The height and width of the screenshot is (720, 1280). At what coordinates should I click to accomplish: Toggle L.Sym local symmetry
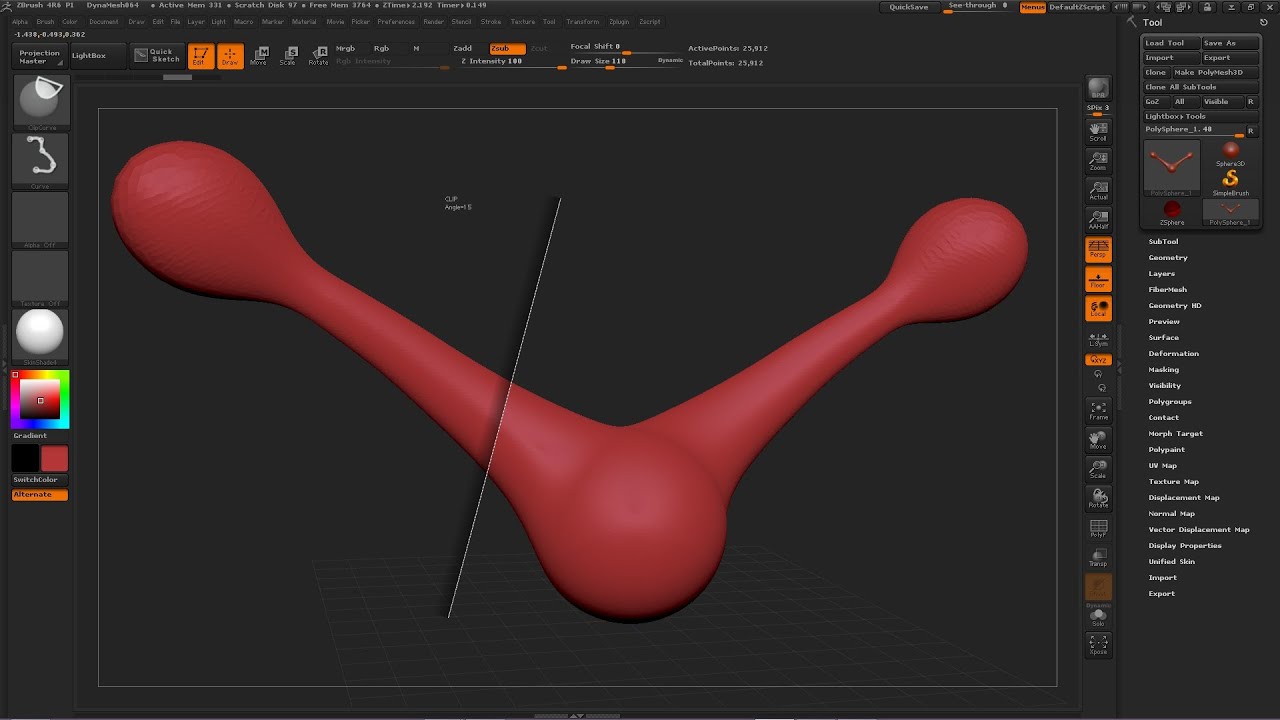[x=1098, y=339]
